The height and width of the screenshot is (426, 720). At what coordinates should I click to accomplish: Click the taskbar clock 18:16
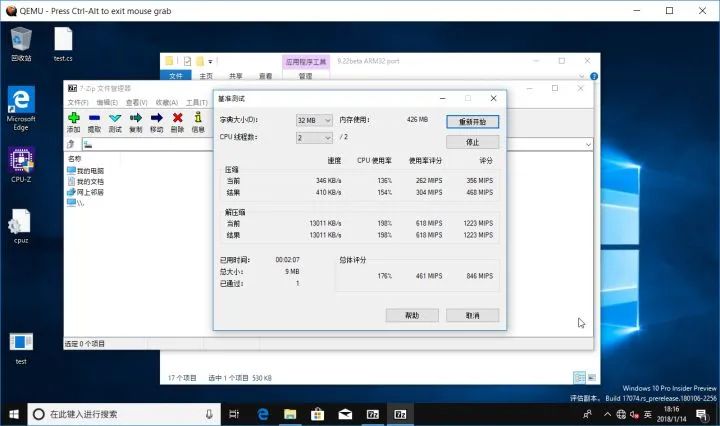point(671,414)
